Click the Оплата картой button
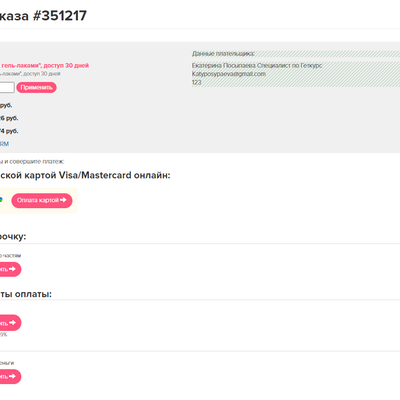Image resolution: width=400 pixels, height=400 pixels. (42, 200)
